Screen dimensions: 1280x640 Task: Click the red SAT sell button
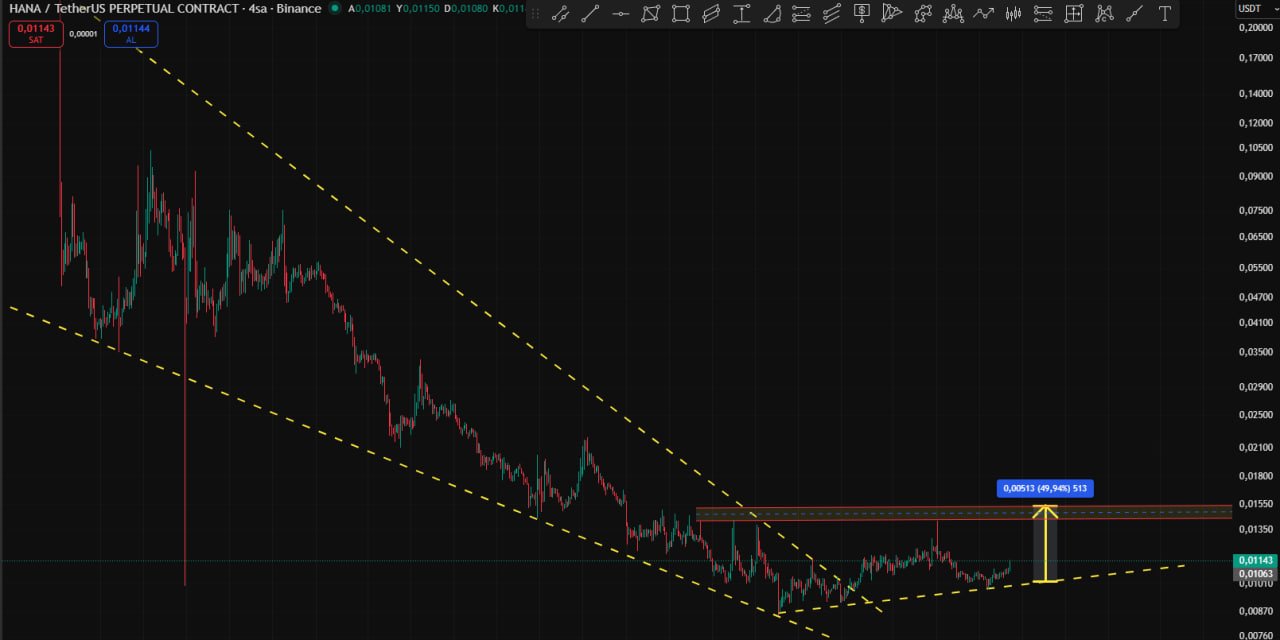point(35,33)
